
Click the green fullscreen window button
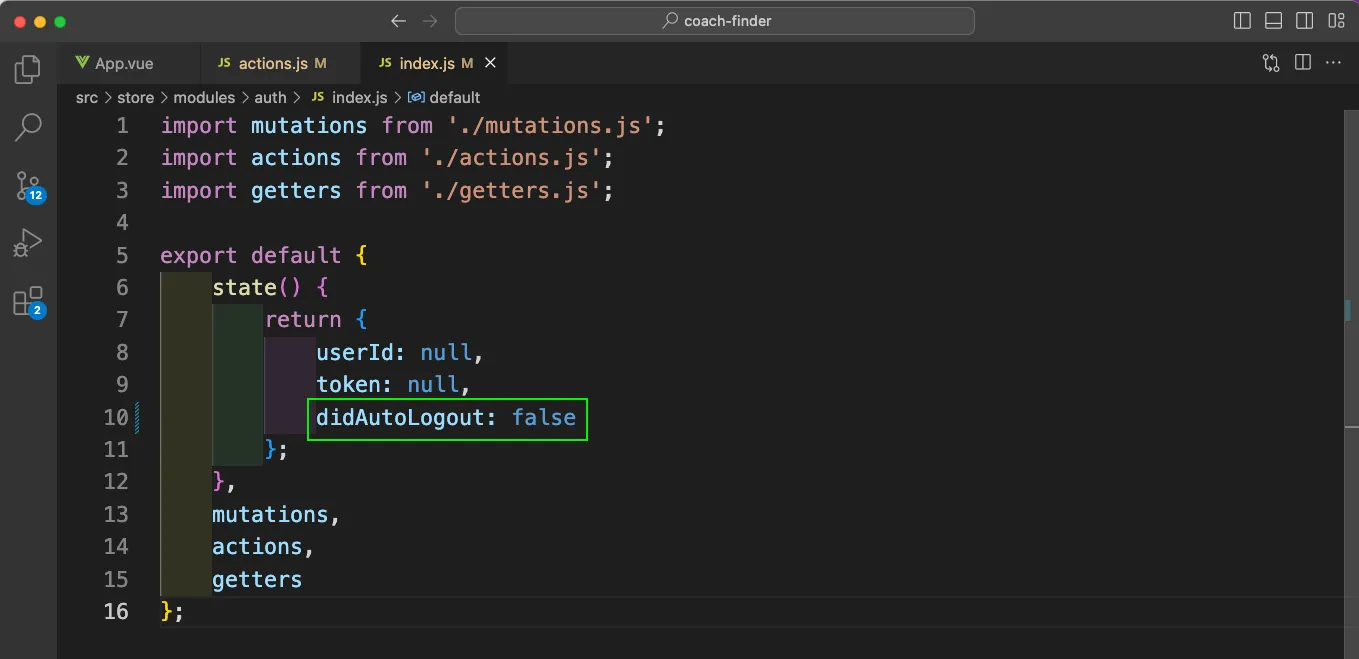coord(60,21)
